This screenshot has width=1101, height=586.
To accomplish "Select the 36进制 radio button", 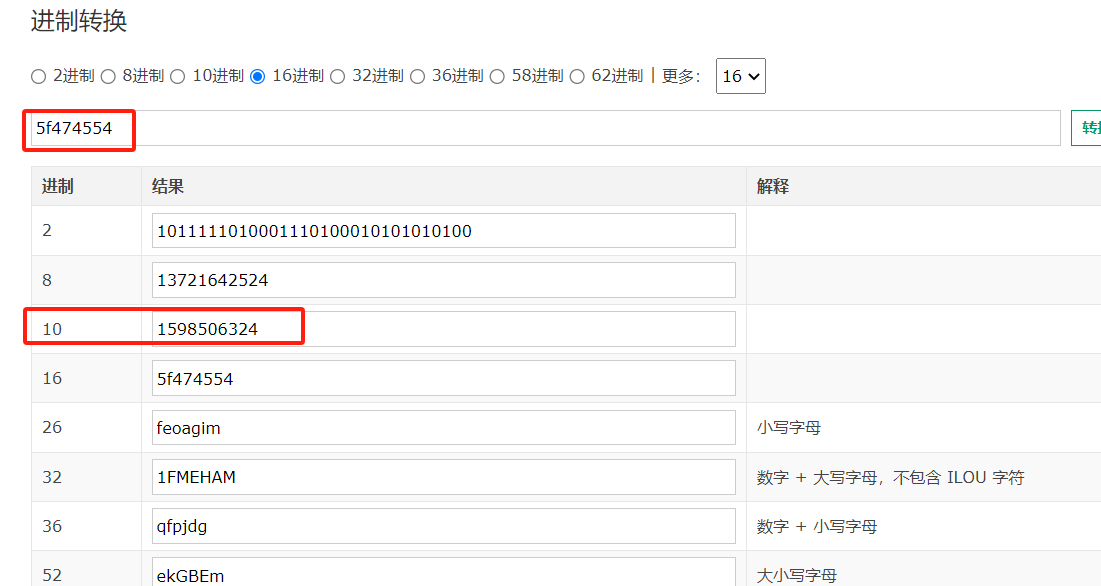I will [x=418, y=76].
